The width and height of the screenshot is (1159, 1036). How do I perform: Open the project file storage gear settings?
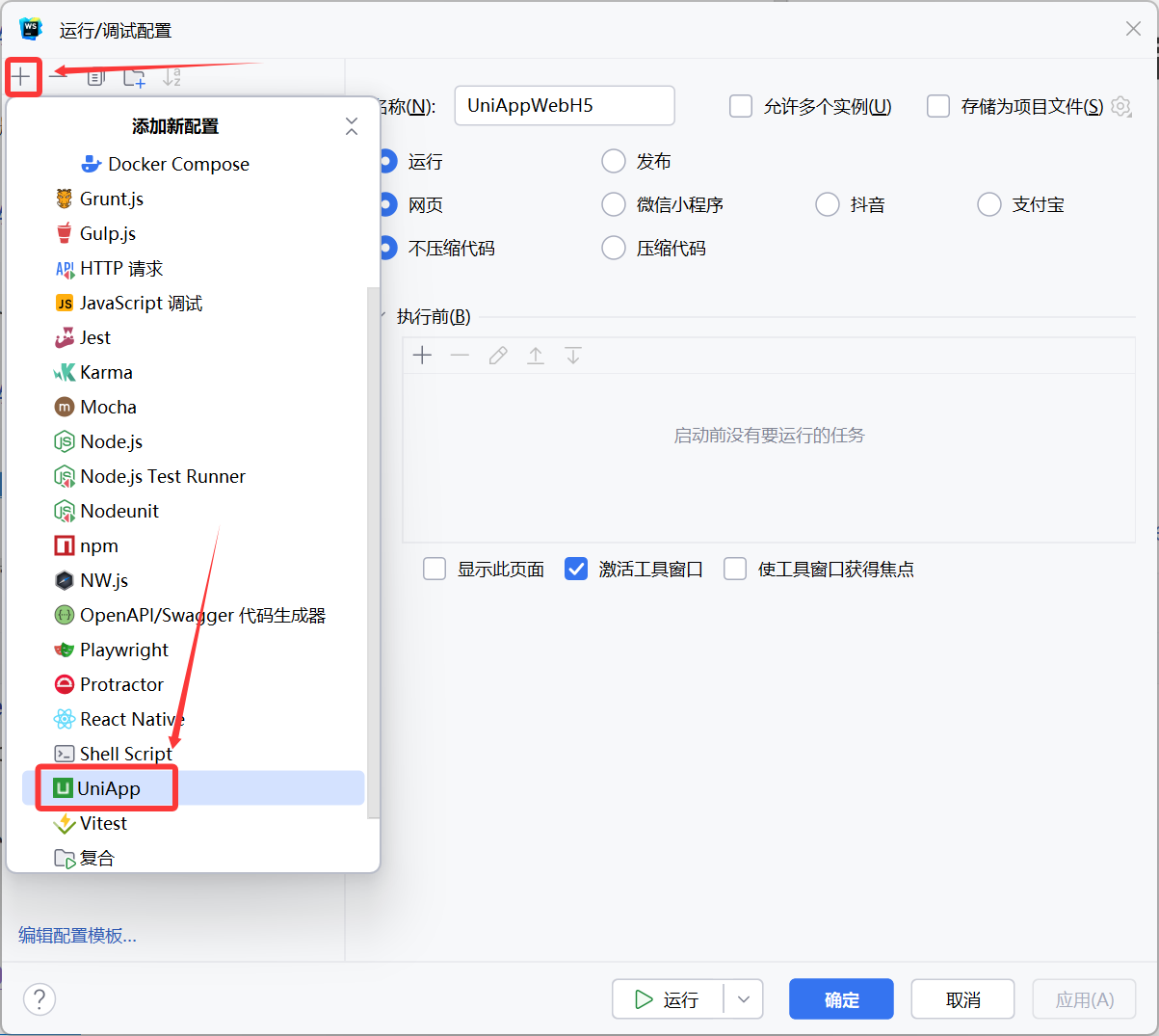1120,106
